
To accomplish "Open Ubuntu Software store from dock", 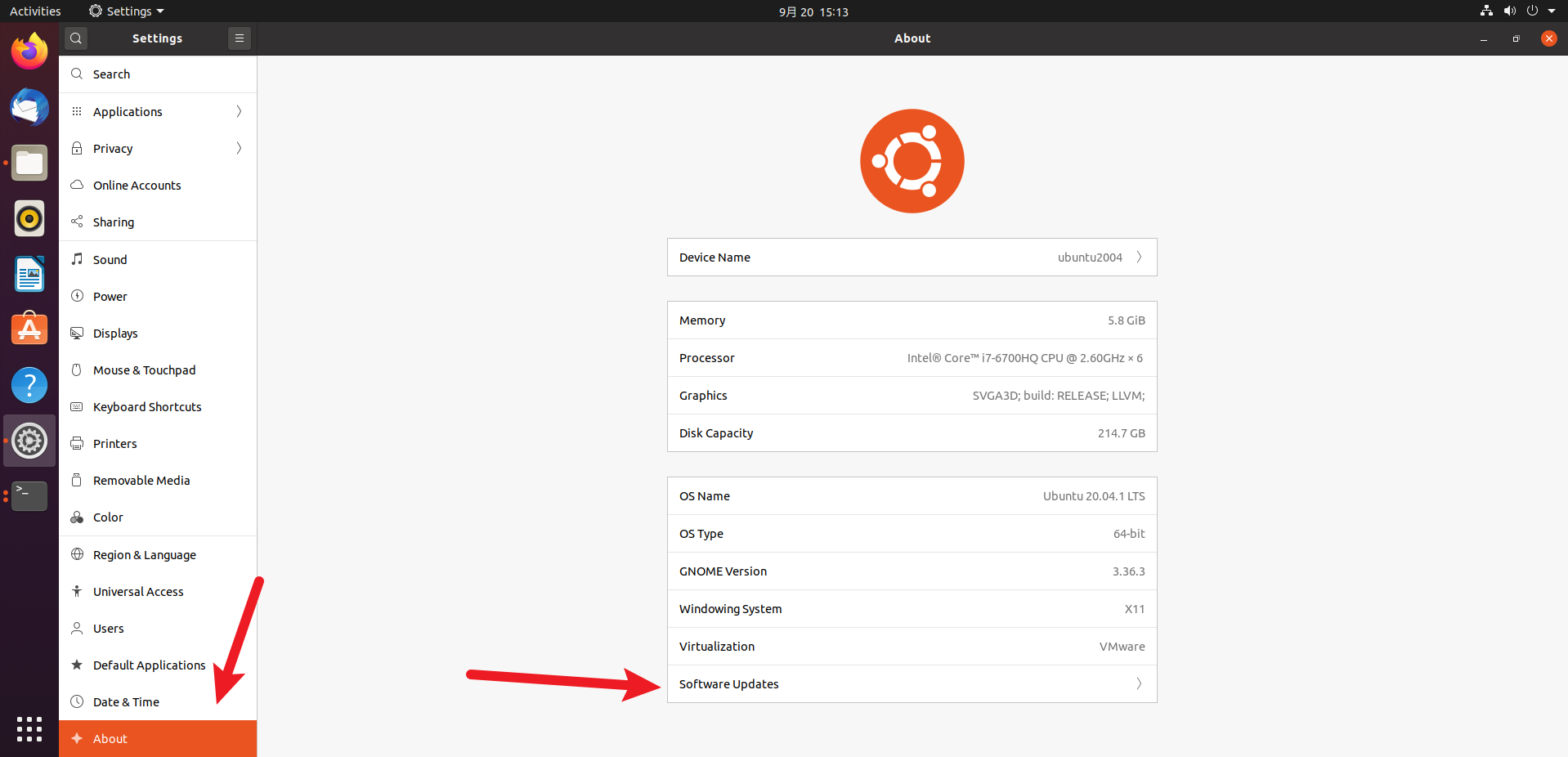I will point(29,329).
